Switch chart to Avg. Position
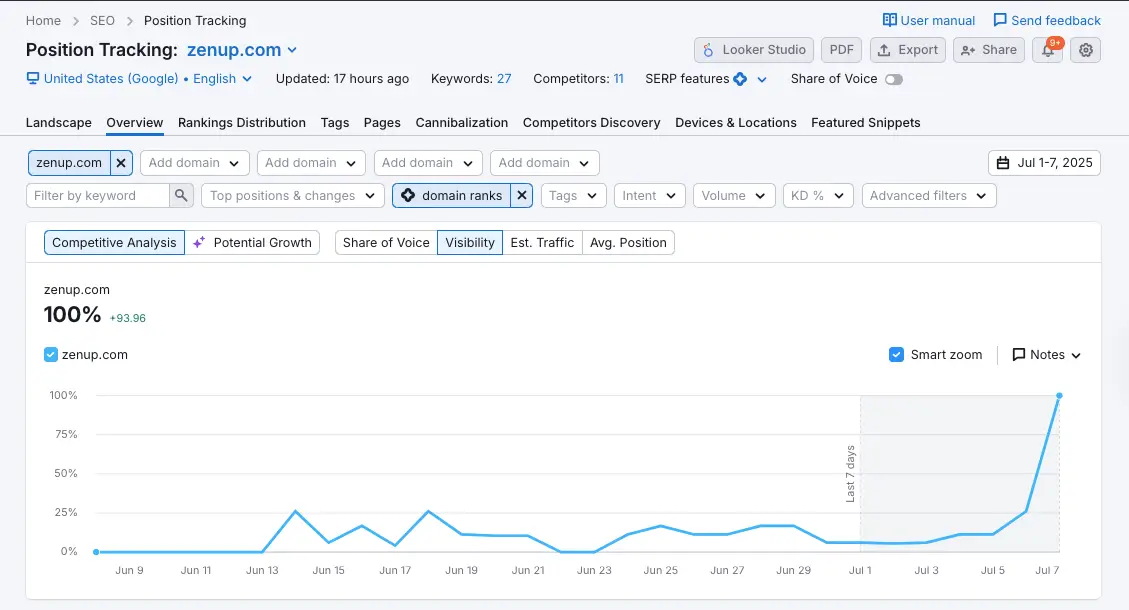The height and width of the screenshot is (610, 1129). coord(628,243)
